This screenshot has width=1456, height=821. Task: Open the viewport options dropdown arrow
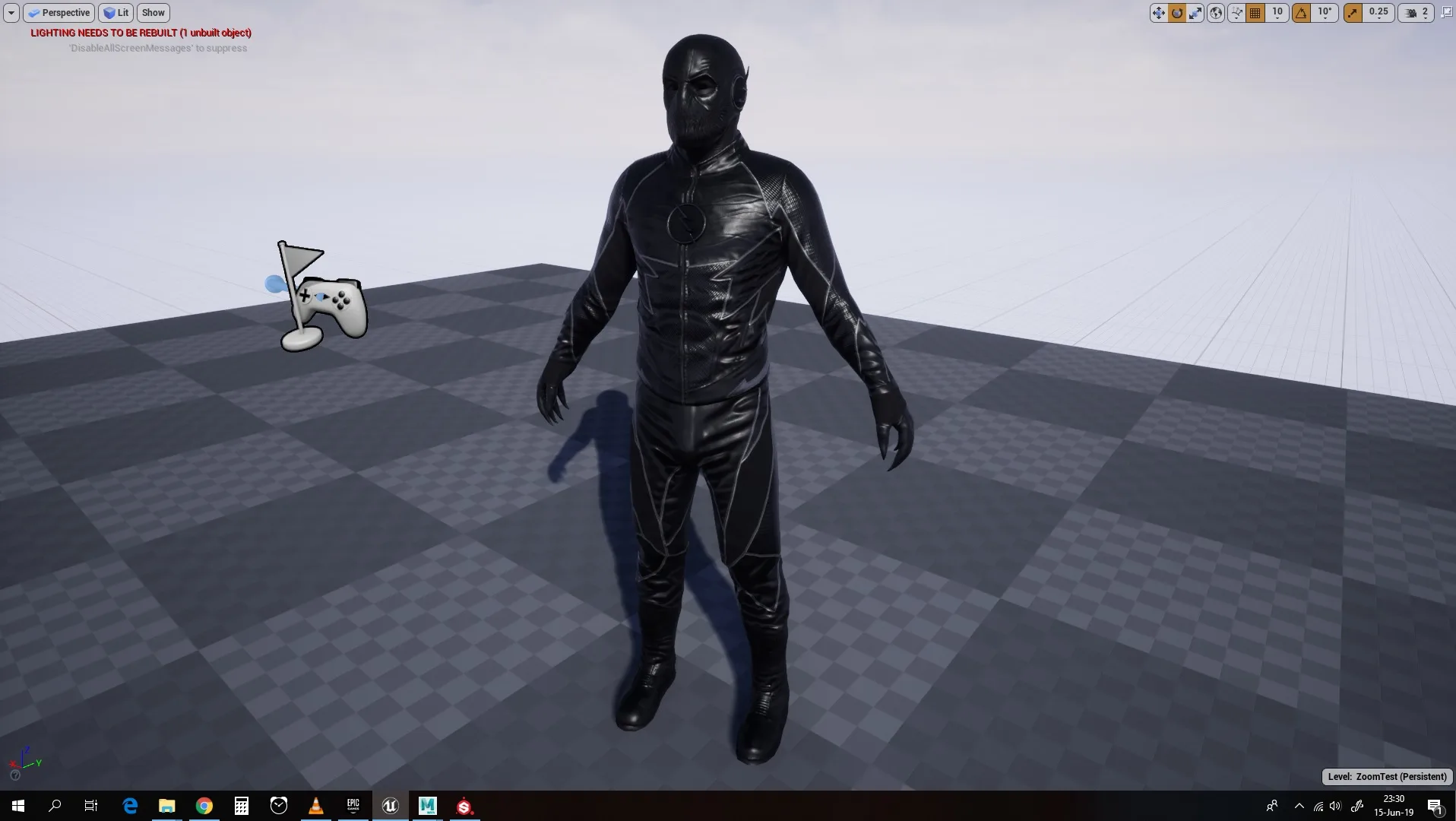(10, 12)
